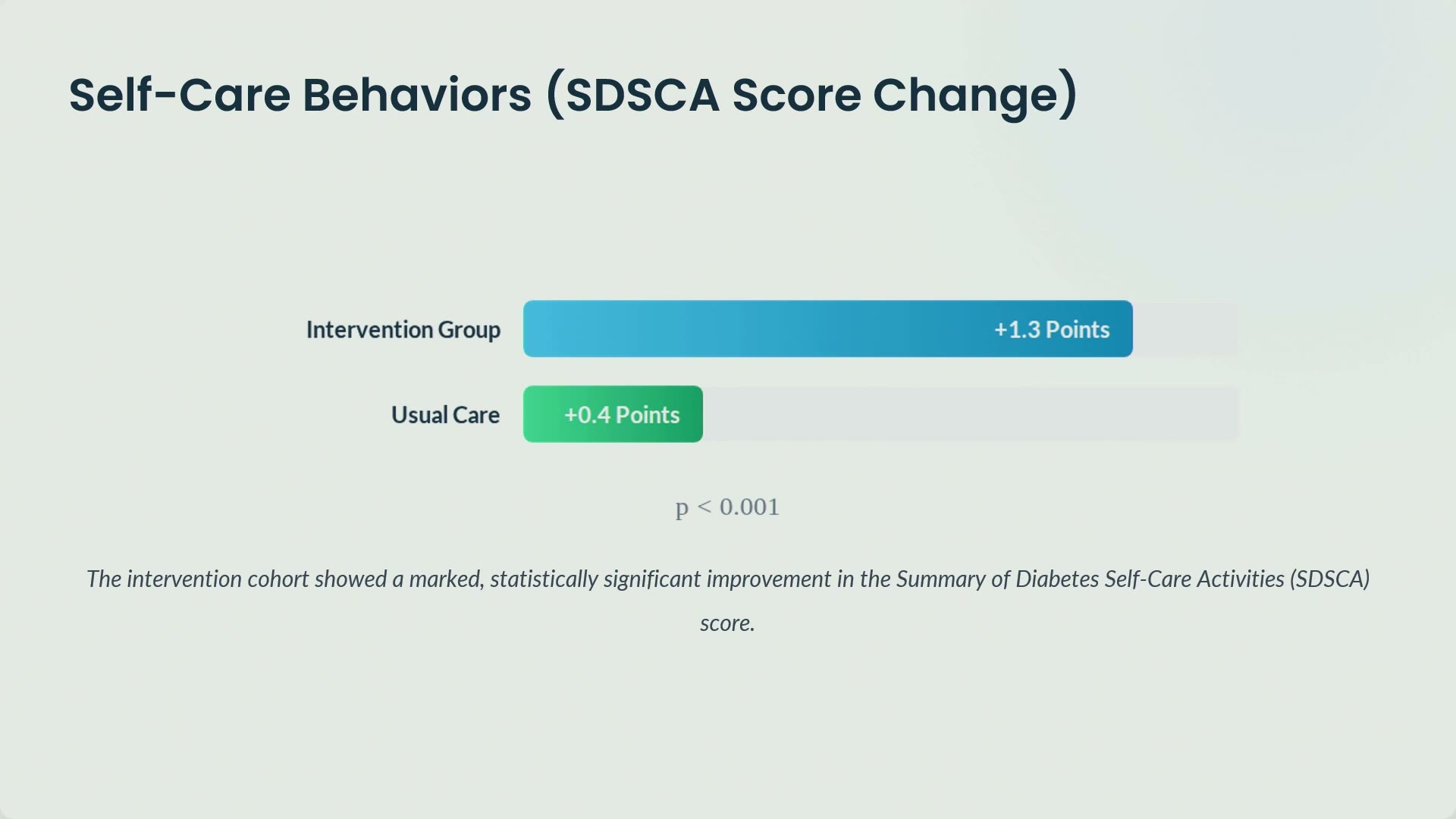The width and height of the screenshot is (1456, 819).
Task: Click the blue Intervention Group progress bar
Action: tap(828, 329)
